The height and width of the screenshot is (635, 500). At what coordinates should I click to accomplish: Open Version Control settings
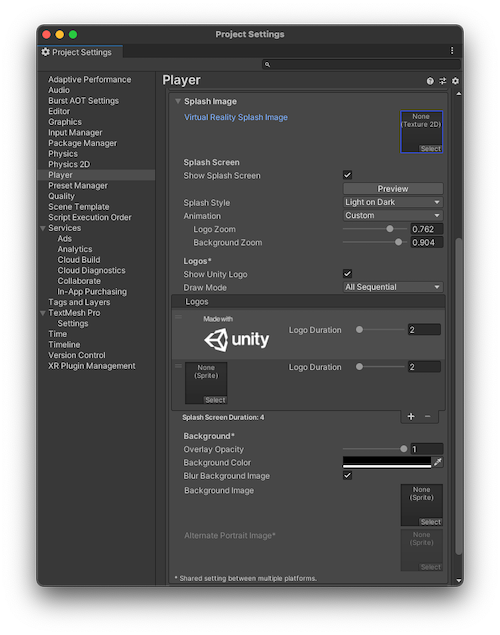tap(77, 355)
